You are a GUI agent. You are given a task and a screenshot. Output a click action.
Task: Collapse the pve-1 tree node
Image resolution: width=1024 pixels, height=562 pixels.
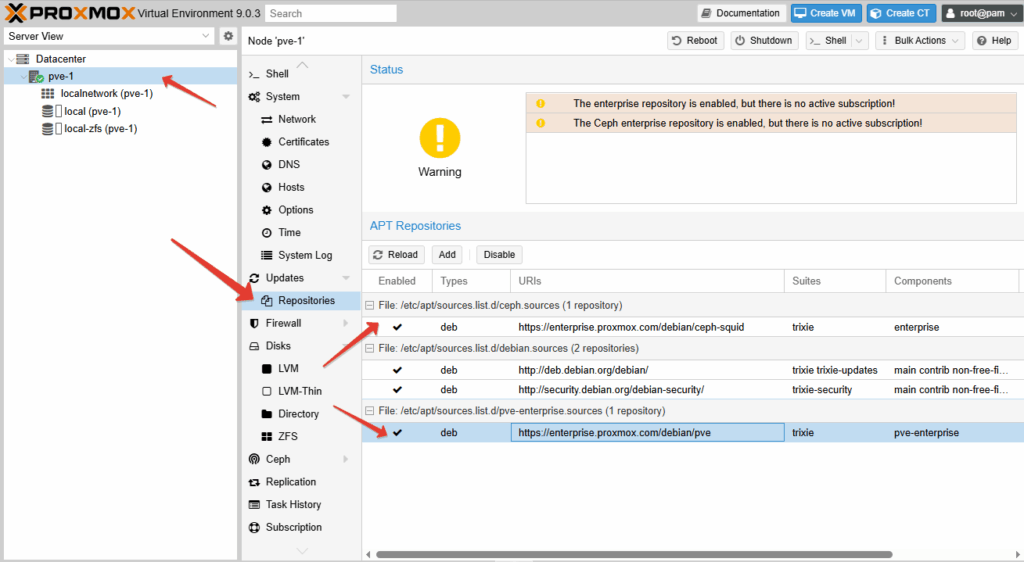(x=24, y=77)
